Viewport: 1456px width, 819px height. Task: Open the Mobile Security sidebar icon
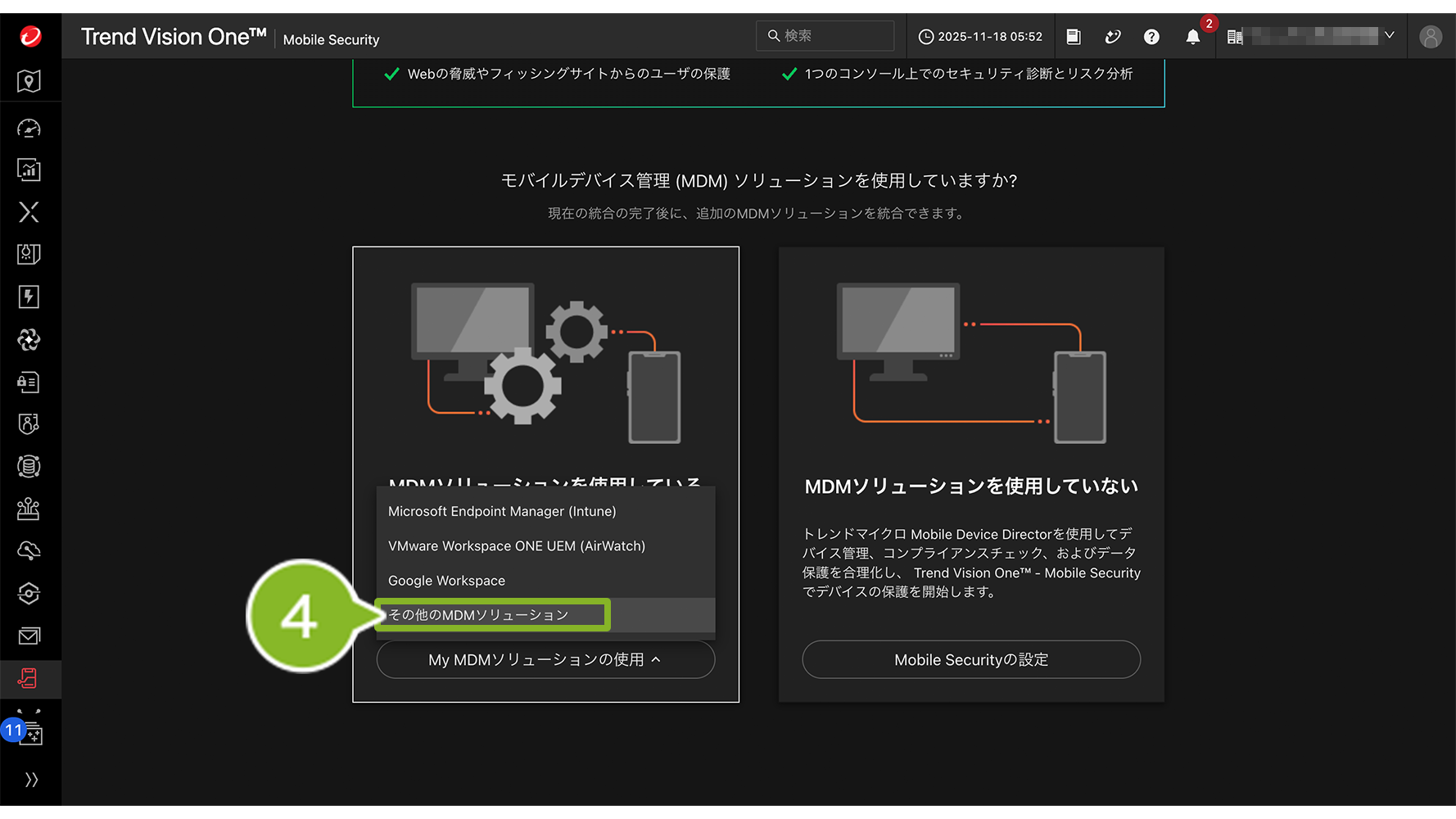click(29, 679)
